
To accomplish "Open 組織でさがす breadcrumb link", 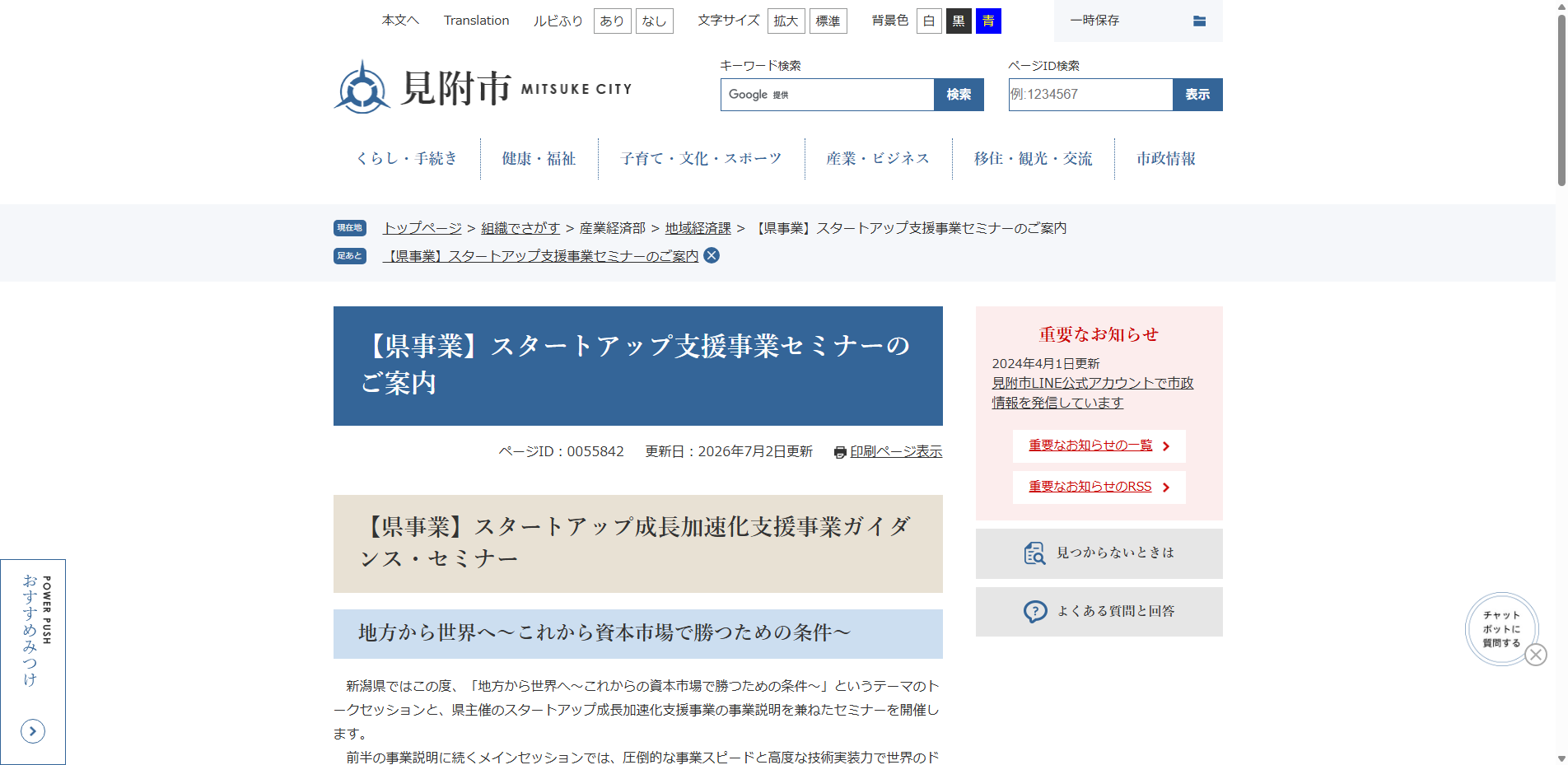I will click(520, 228).
